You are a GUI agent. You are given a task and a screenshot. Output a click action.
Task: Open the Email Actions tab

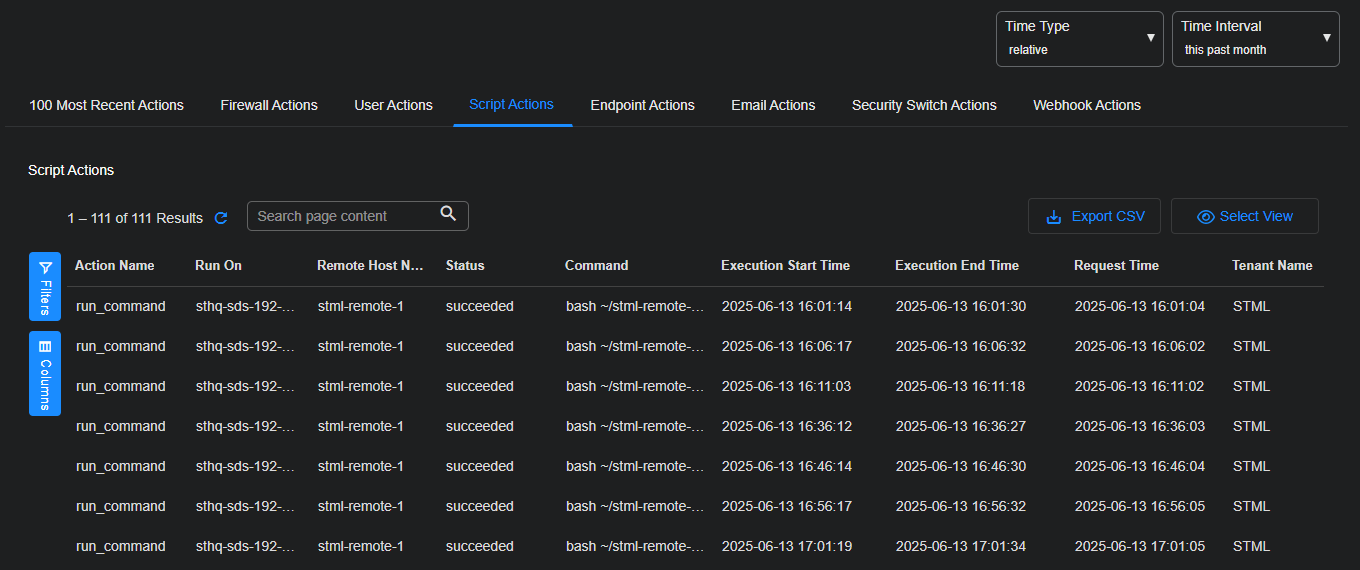coord(773,105)
